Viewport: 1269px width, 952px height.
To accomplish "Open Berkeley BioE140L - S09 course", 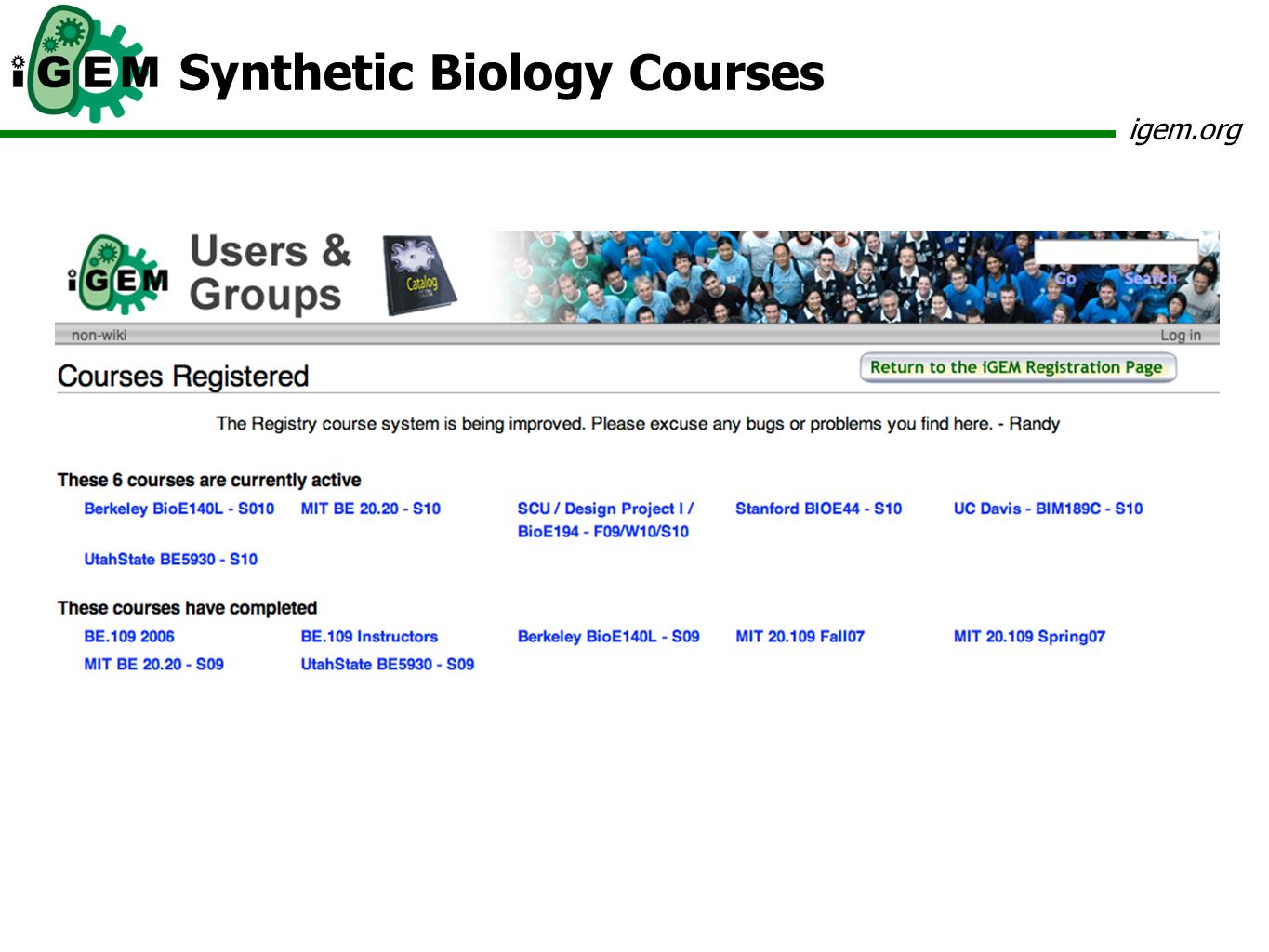I will point(608,637).
